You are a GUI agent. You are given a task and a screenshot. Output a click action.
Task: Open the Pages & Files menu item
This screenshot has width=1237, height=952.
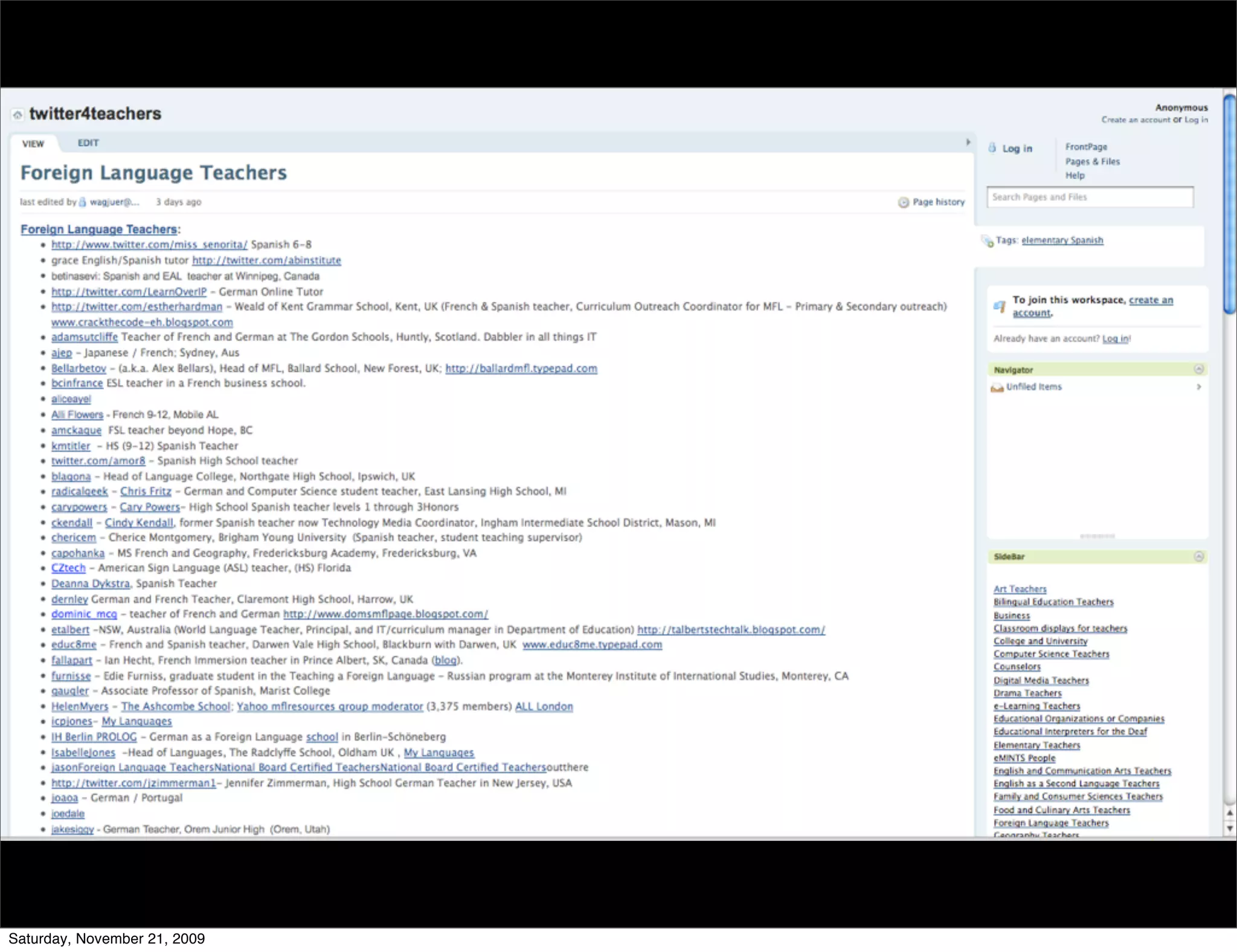(x=1092, y=161)
